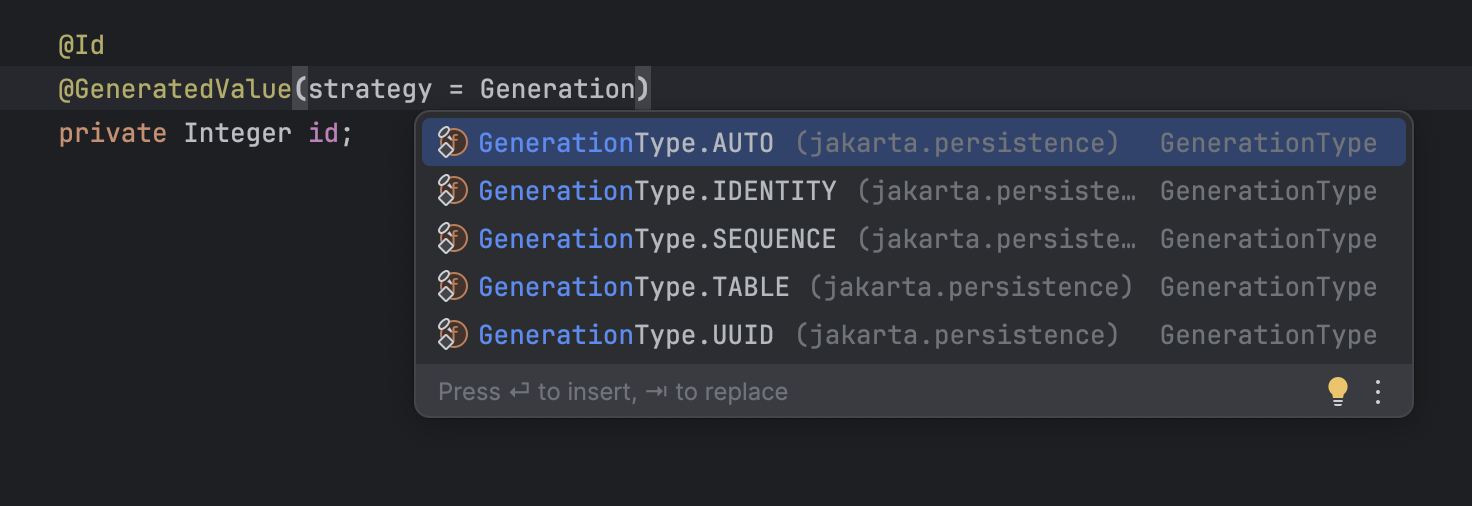Click the @GeneratedValue annotation

[175, 89]
